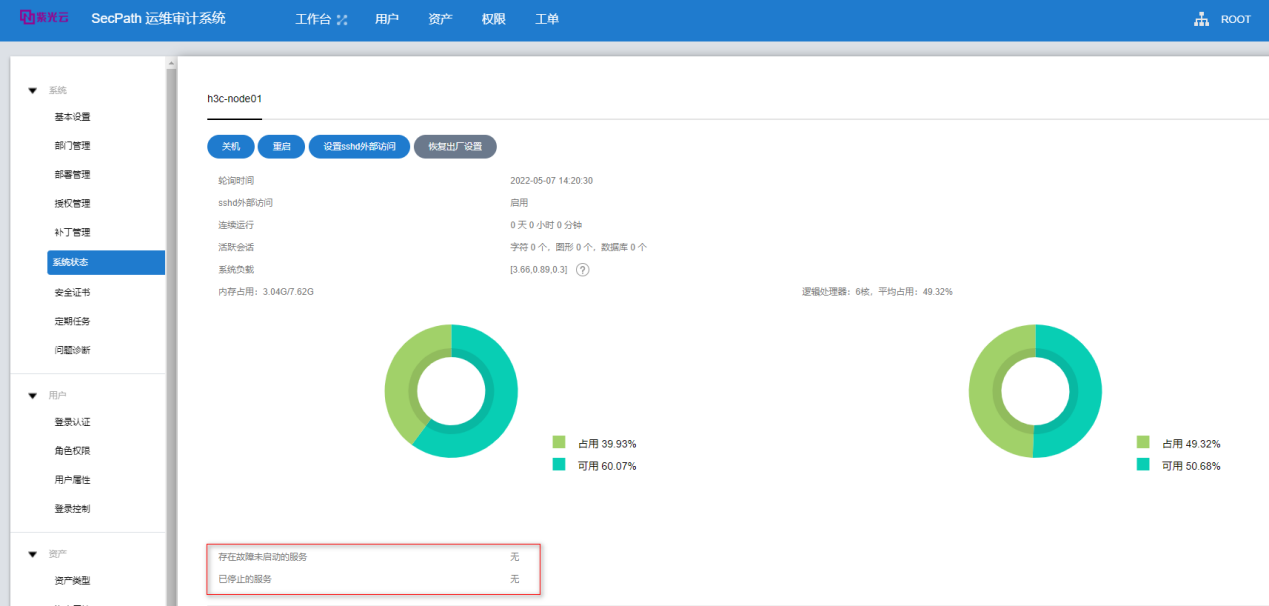The width and height of the screenshot is (1269, 606).
Task: Open 安全证书 in the sidebar
Action: click(x=72, y=293)
